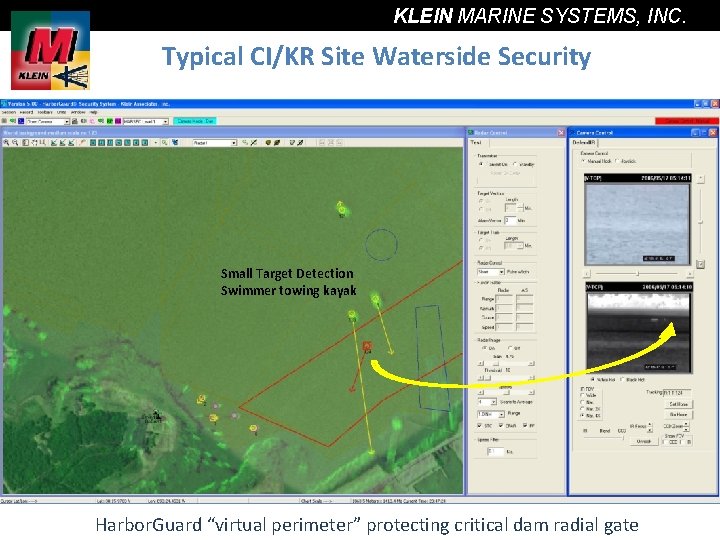Select Standby radio in Radar Control
This screenshot has width=720, height=540.
pyautogui.click(x=515, y=164)
